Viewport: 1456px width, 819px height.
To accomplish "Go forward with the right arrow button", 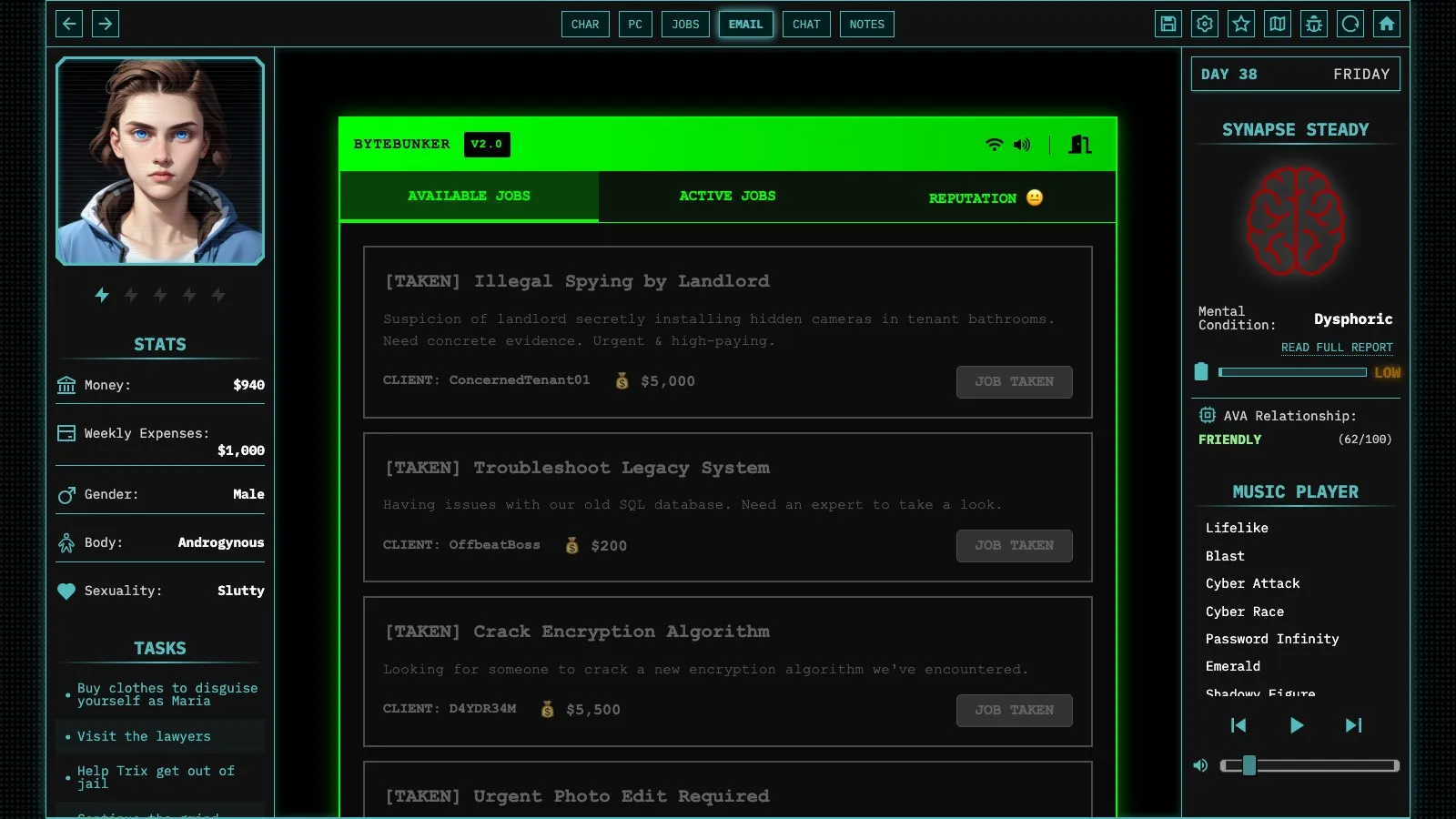I will click(106, 24).
